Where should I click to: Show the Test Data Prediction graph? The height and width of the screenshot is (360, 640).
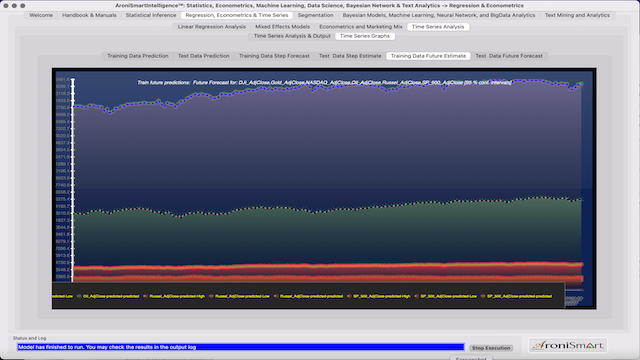[x=203, y=56]
